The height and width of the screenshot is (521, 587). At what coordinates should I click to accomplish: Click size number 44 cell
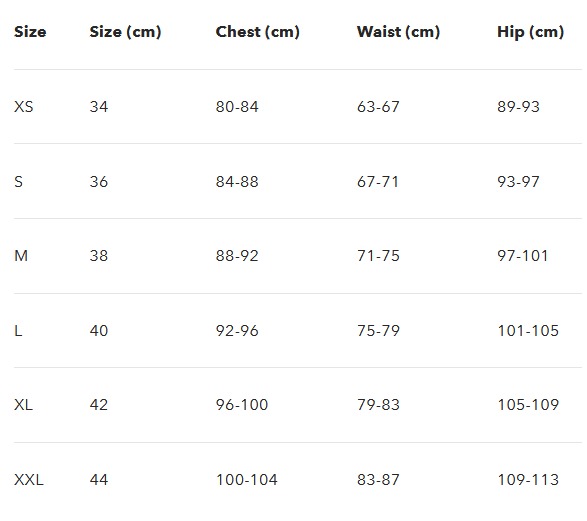coord(99,479)
